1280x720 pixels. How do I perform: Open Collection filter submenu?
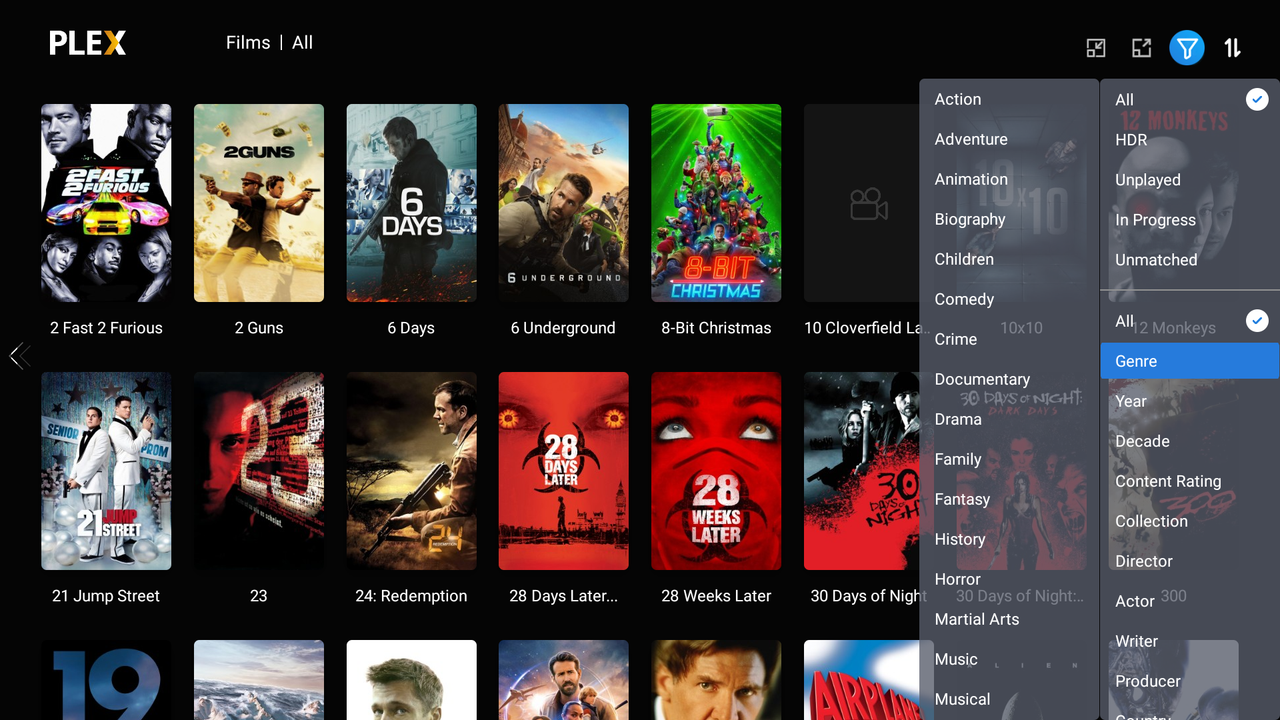tap(1190, 521)
